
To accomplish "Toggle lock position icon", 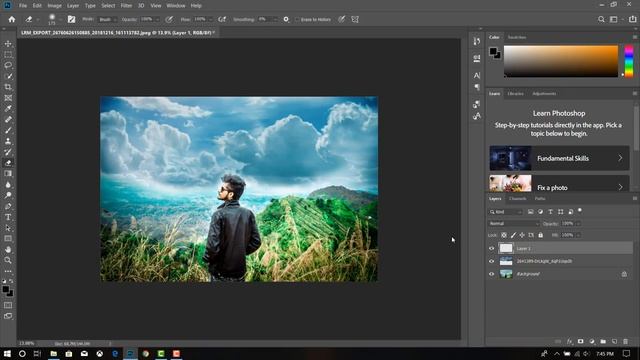I will 522,235.
